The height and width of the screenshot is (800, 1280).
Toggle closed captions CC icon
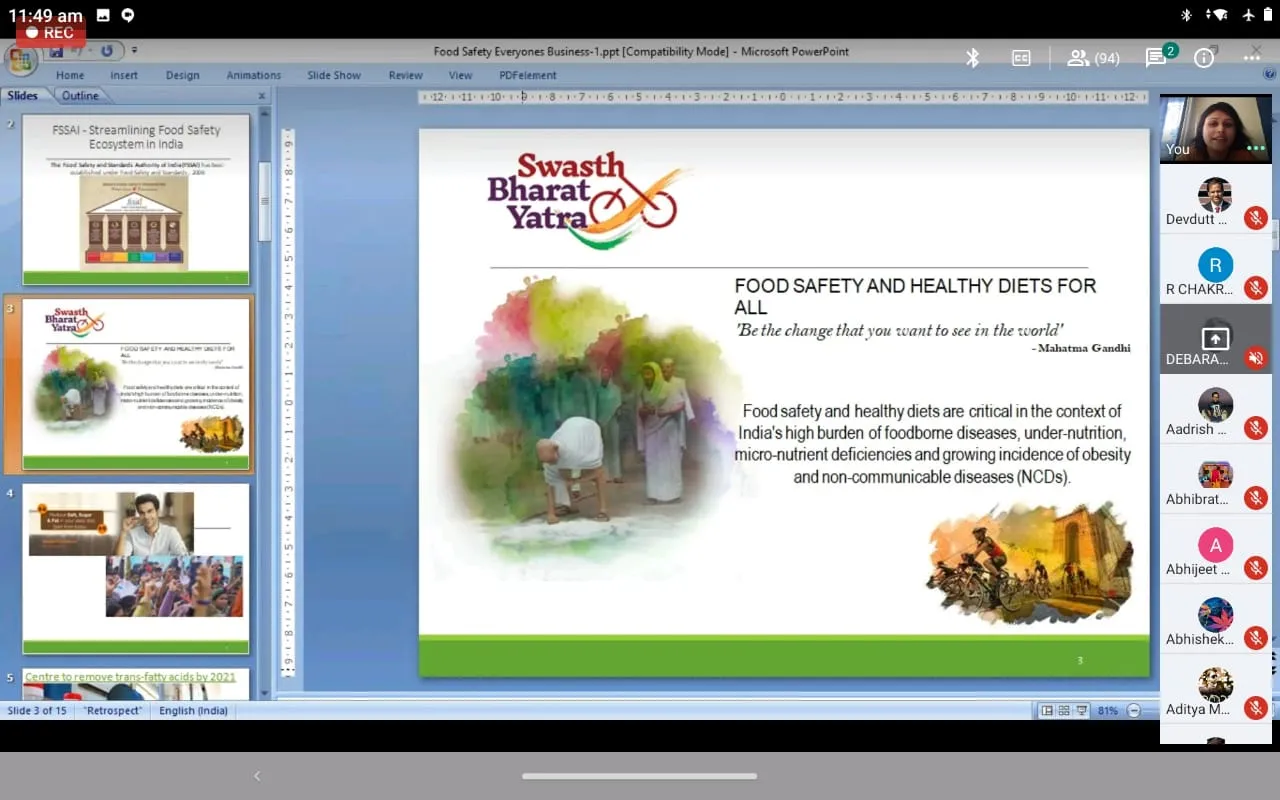pos(1021,58)
